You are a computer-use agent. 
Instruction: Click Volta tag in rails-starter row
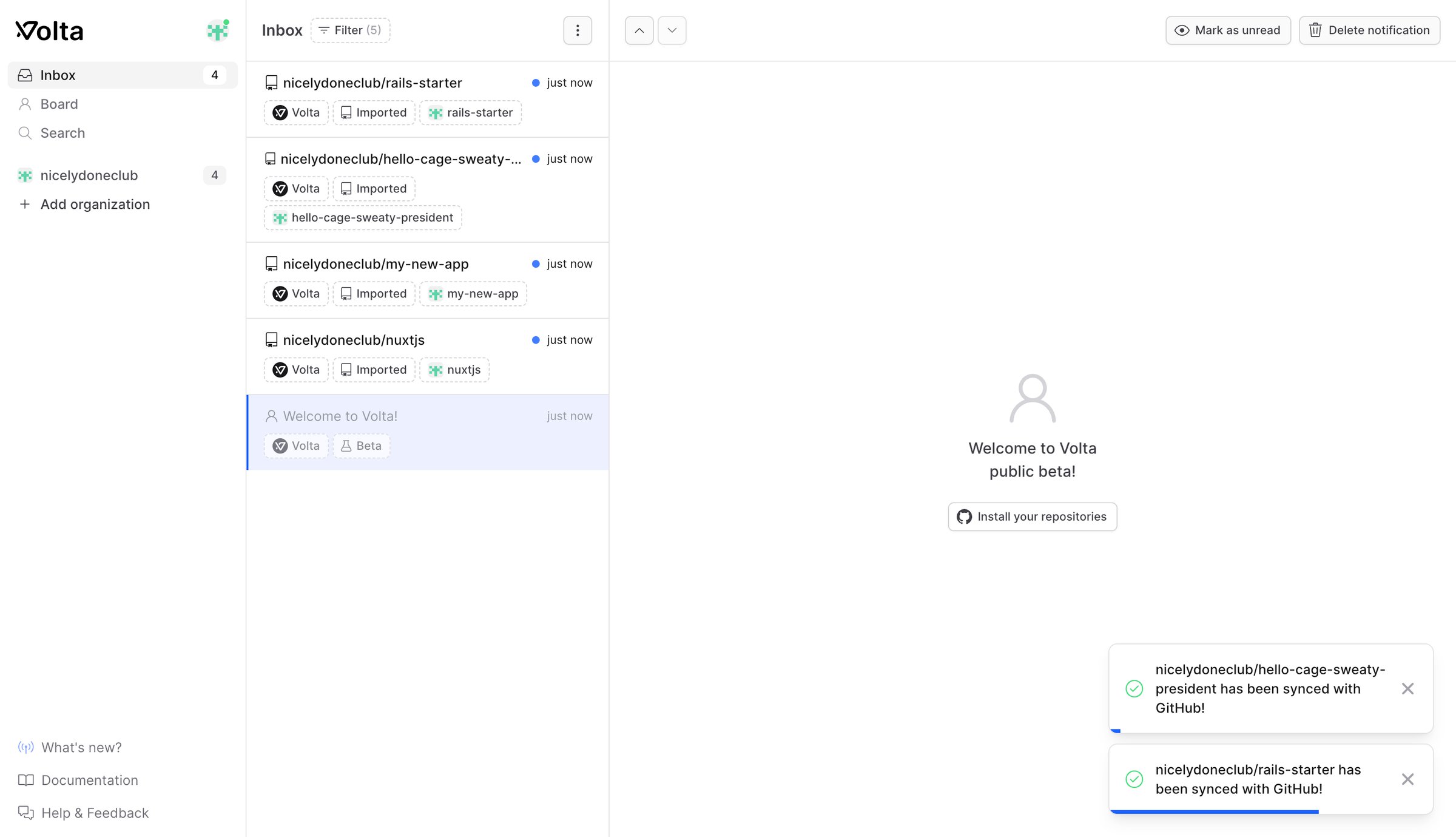click(296, 113)
